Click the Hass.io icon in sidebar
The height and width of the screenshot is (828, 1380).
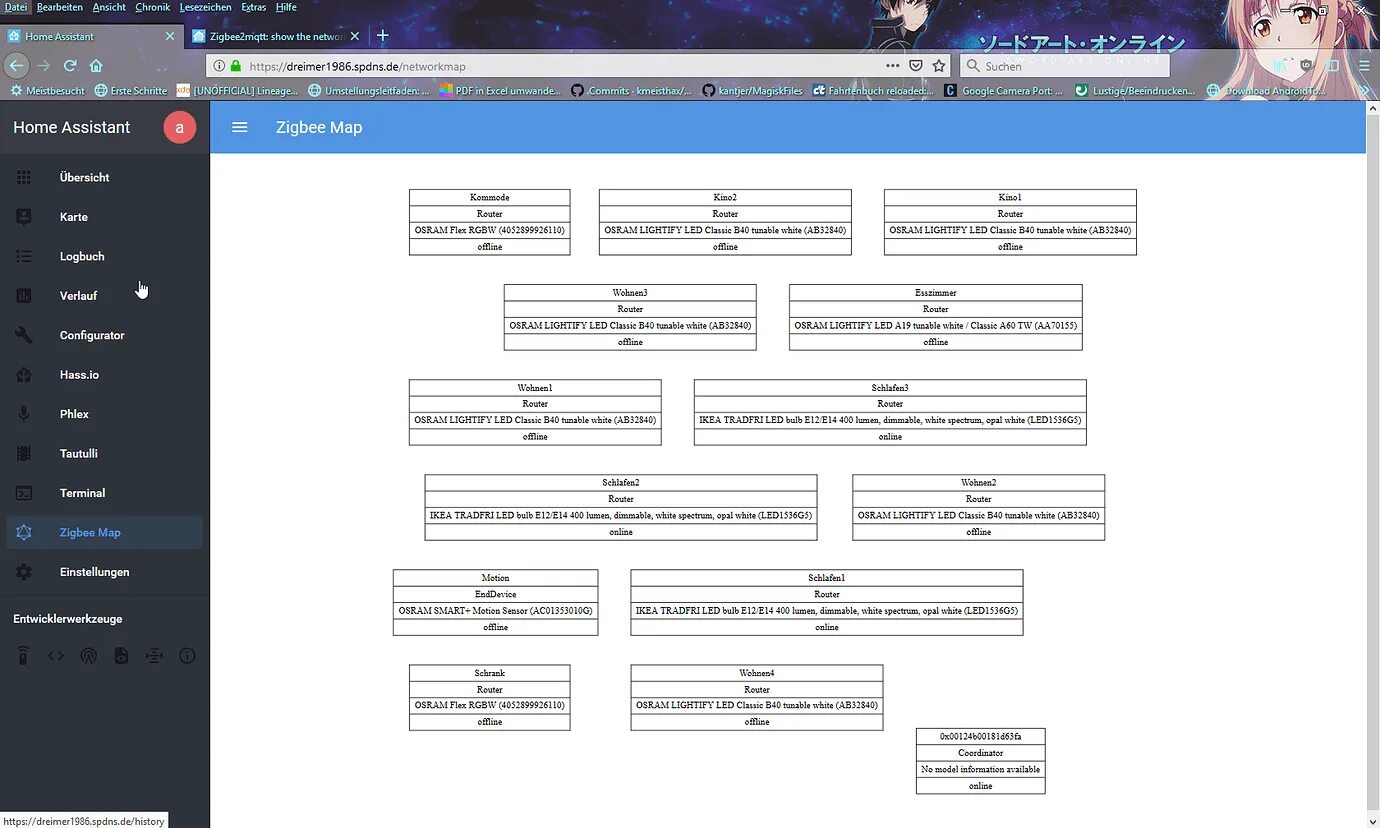[x=24, y=375]
